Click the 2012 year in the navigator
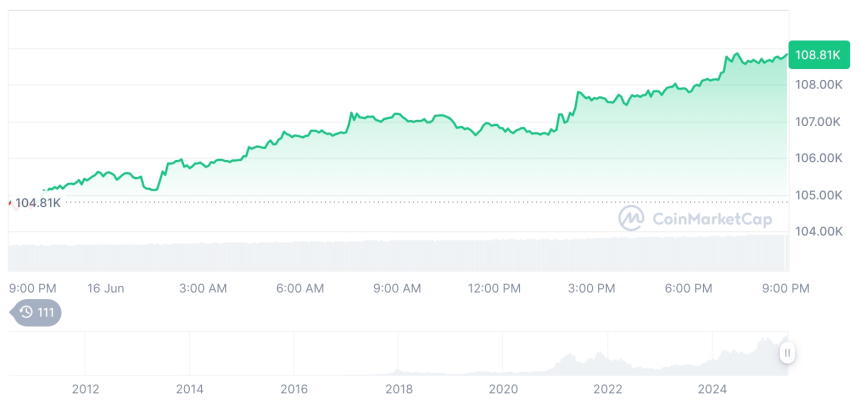The height and width of the screenshot is (401, 860). (85, 388)
